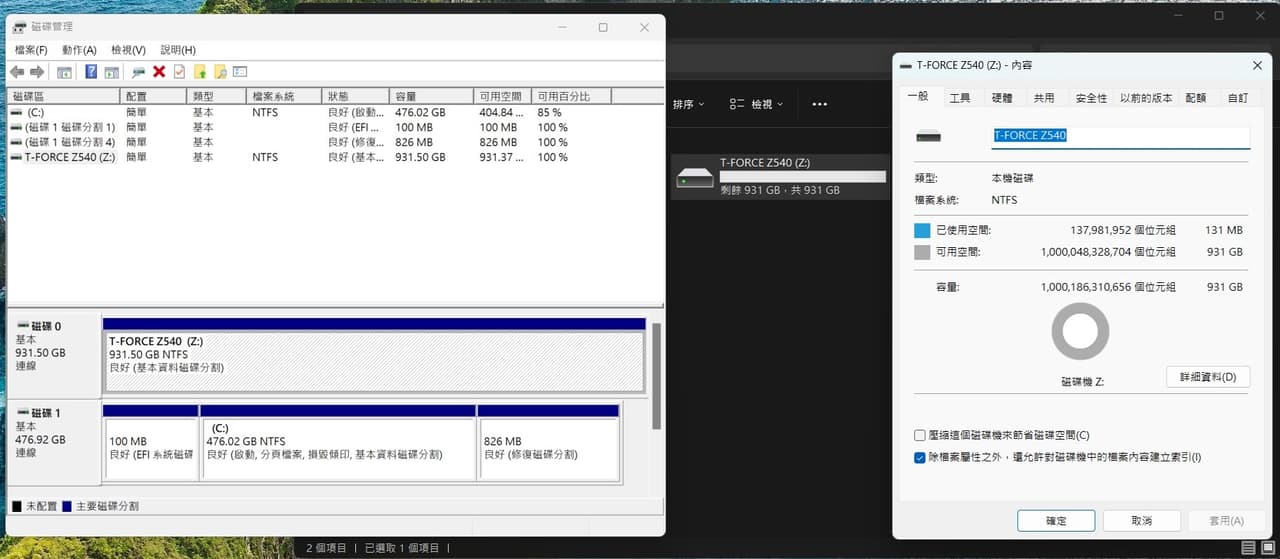Select the Z: 931.50 GB NTFS partition block
1280x559 pixels.
coord(374,361)
